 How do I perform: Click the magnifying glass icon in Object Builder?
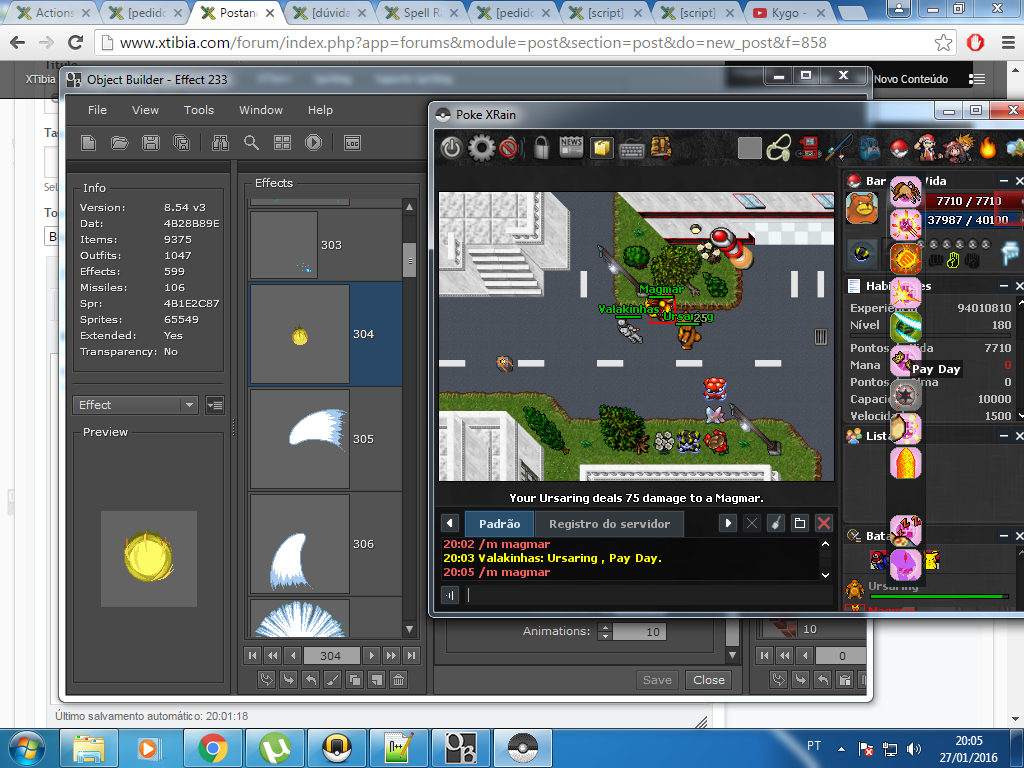251,142
